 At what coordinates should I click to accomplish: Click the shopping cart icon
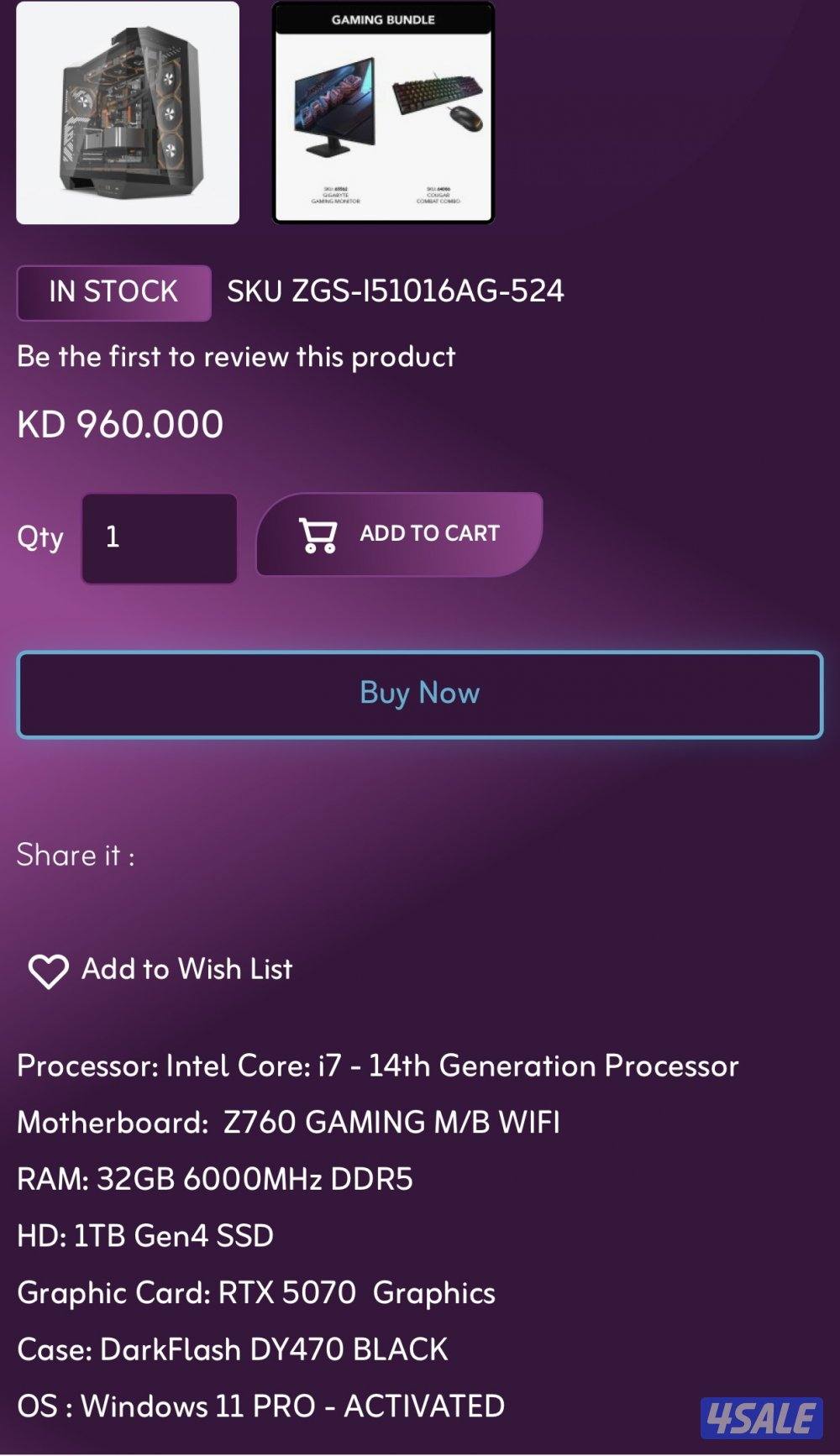tap(318, 535)
